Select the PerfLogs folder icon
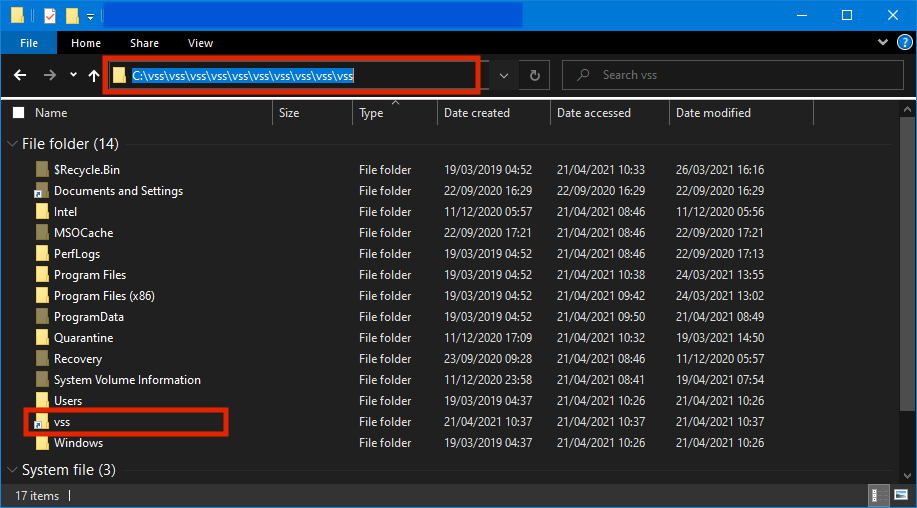The width and height of the screenshot is (917, 508). [42, 254]
